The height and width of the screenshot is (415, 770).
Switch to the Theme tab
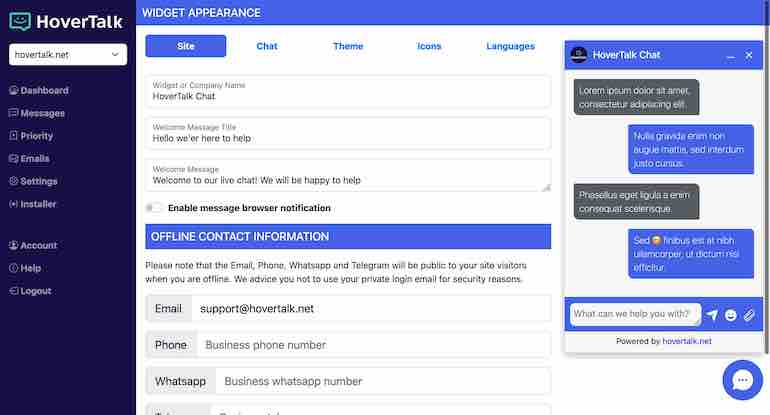pos(348,46)
